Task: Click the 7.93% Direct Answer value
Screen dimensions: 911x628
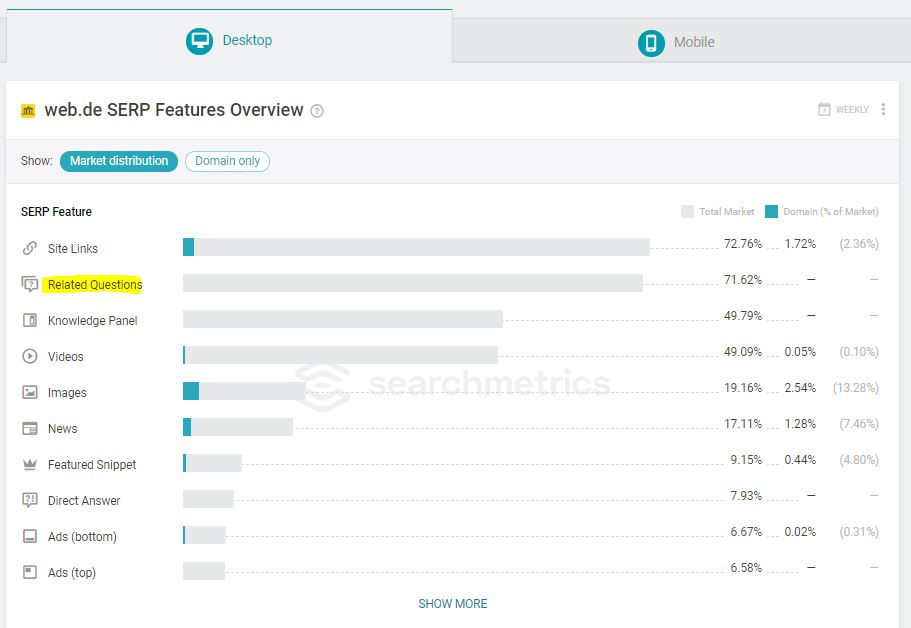Action: [x=746, y=496]
